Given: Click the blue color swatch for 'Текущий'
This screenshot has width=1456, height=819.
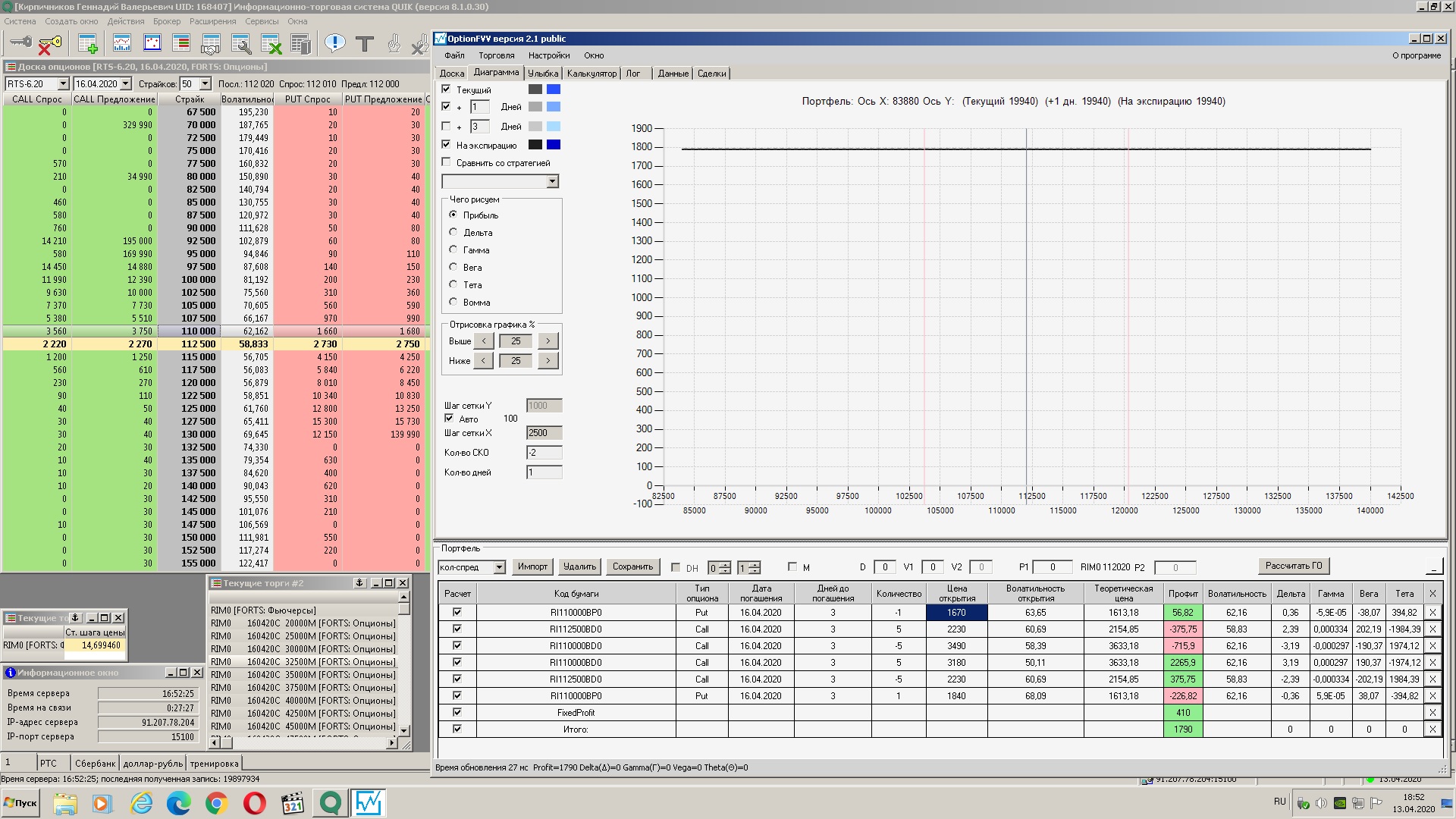Looking at the screenshot, I should pos(554,89).
